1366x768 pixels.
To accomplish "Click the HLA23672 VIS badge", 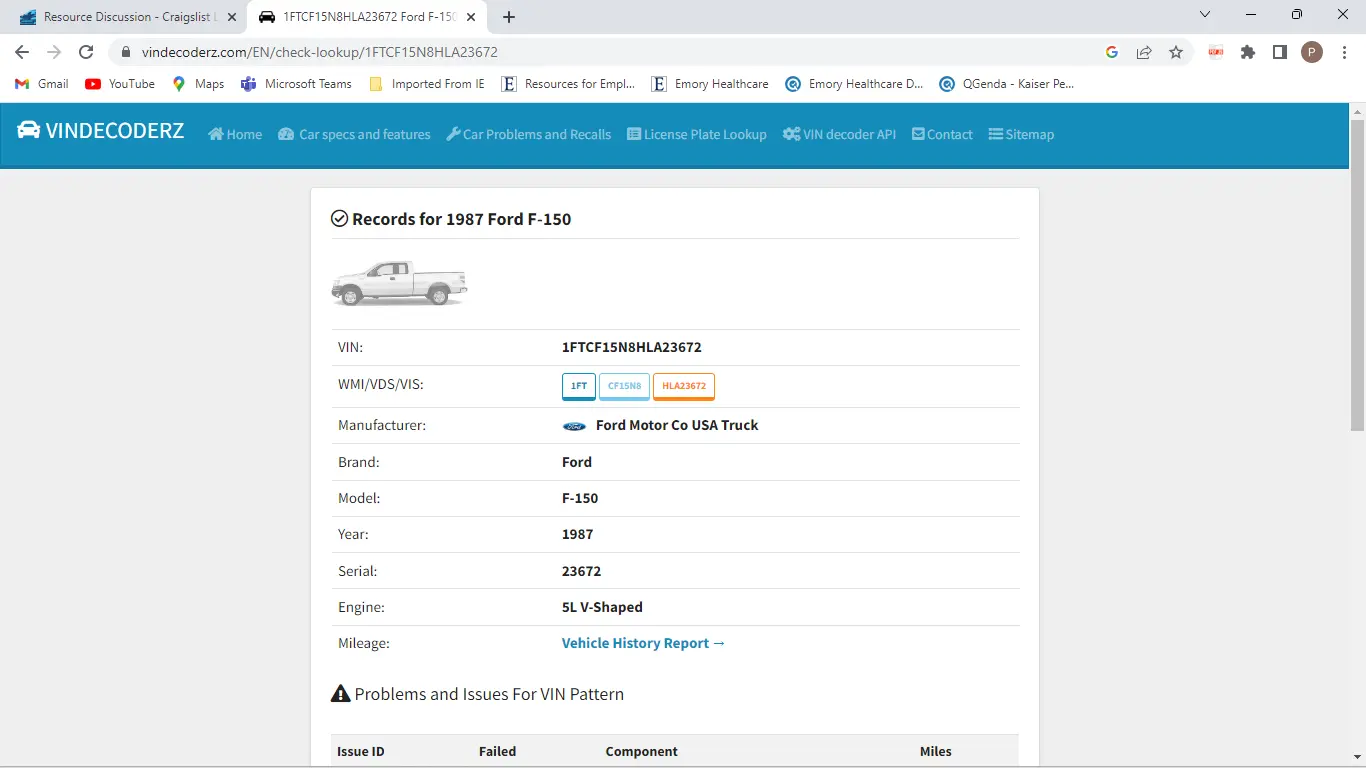I will click(684, 386).
